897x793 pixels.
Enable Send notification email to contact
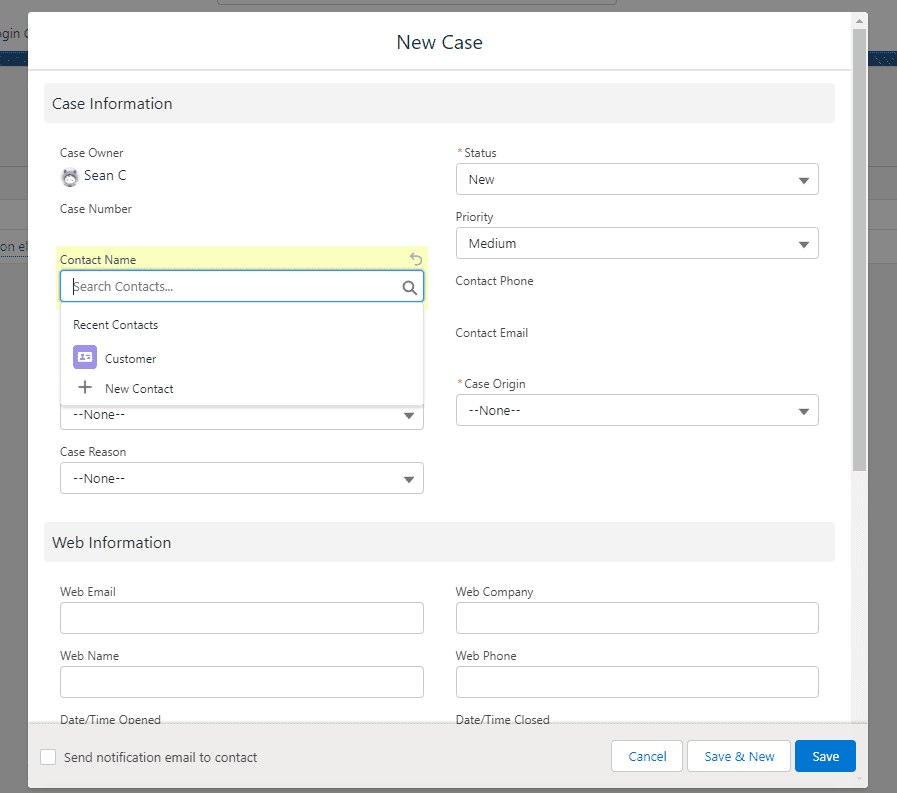coord(48,757)
